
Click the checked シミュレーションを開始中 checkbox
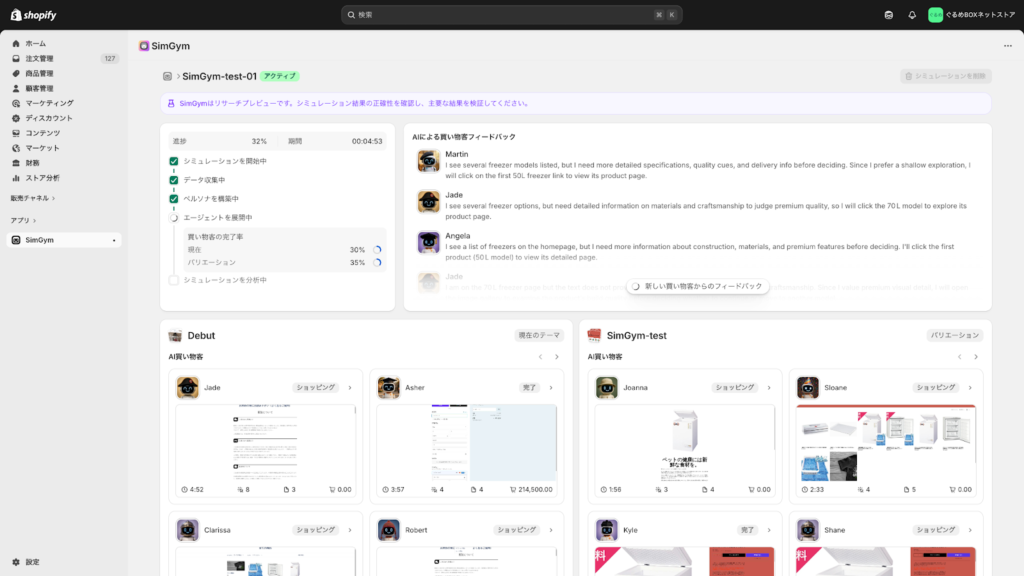(174, 161)
